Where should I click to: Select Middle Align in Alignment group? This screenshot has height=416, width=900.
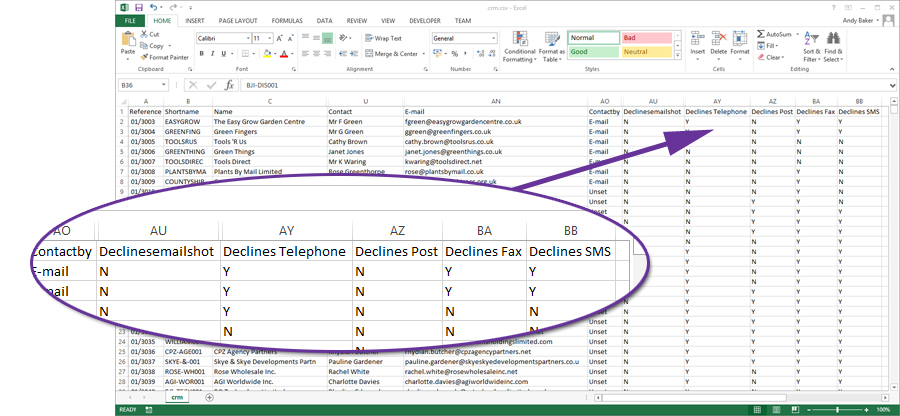click(316, 38)
